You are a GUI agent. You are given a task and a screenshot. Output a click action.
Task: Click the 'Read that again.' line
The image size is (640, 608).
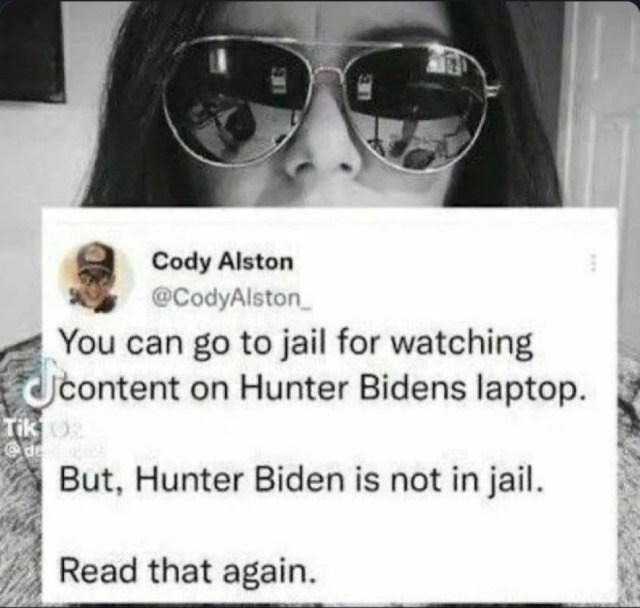[188, 569]
